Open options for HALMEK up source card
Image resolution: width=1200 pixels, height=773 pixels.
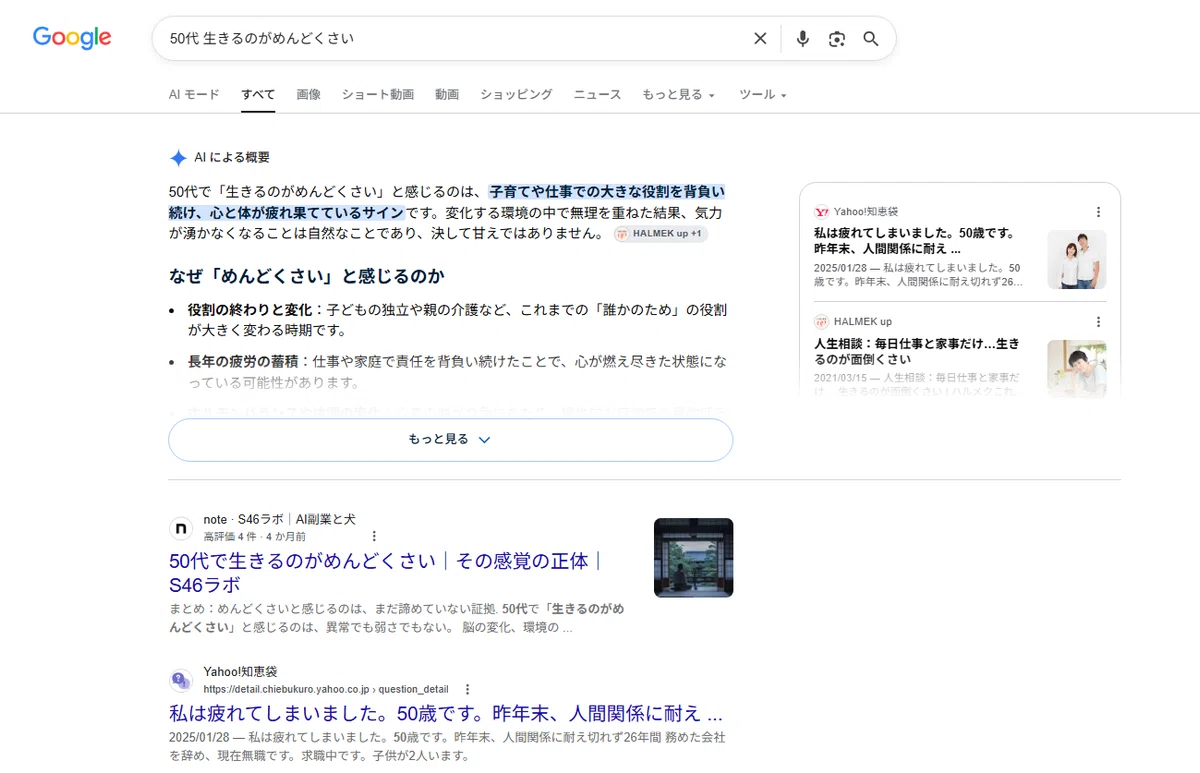(1098, 322)
